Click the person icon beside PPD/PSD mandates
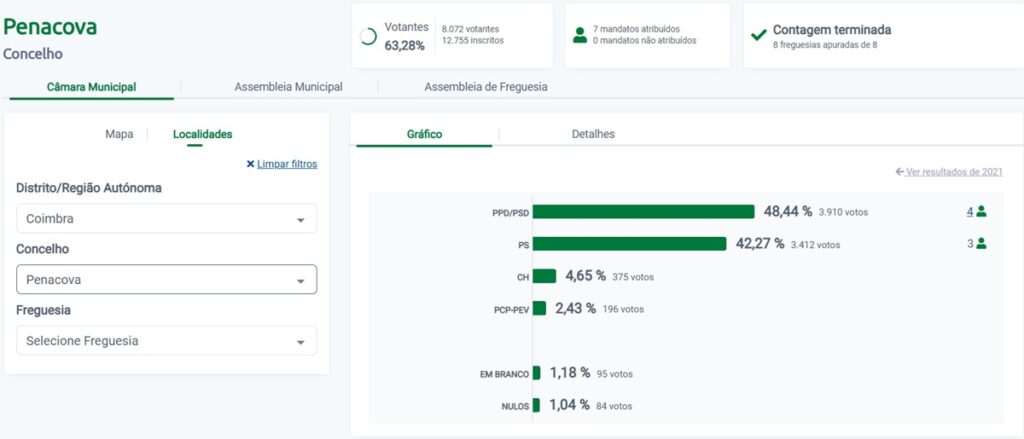 click(981, 211)
